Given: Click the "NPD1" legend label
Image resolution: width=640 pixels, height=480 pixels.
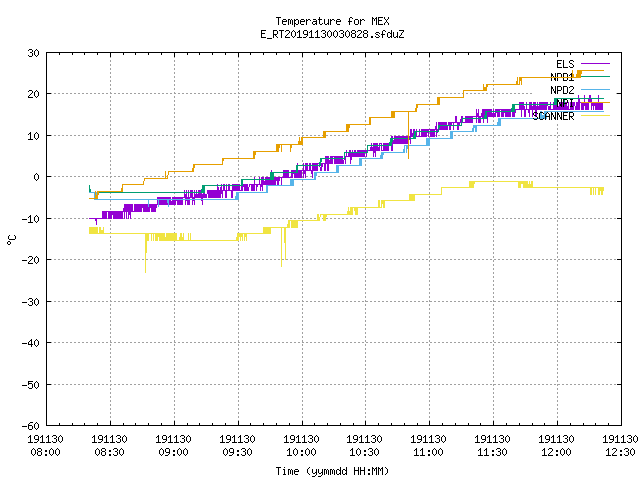Looking at the screenshot, I should 562,77.
